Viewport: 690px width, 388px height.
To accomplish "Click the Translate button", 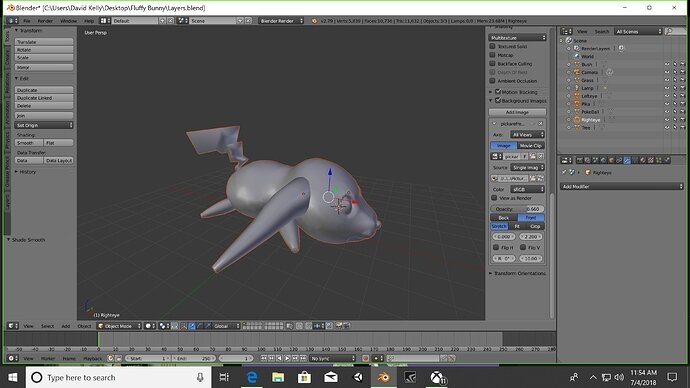I will (x=44, y=42).
